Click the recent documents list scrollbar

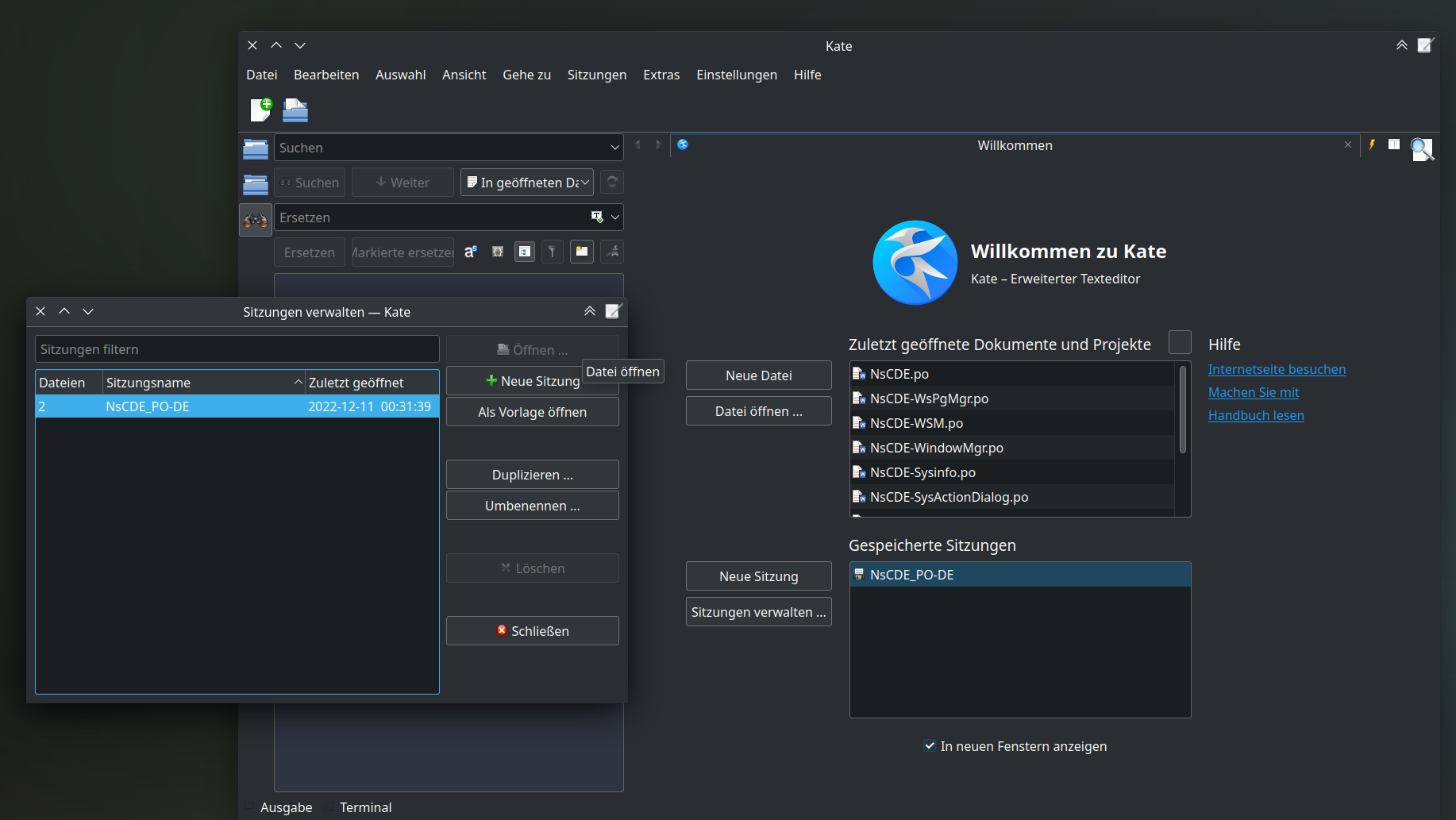coord(1183,410)
